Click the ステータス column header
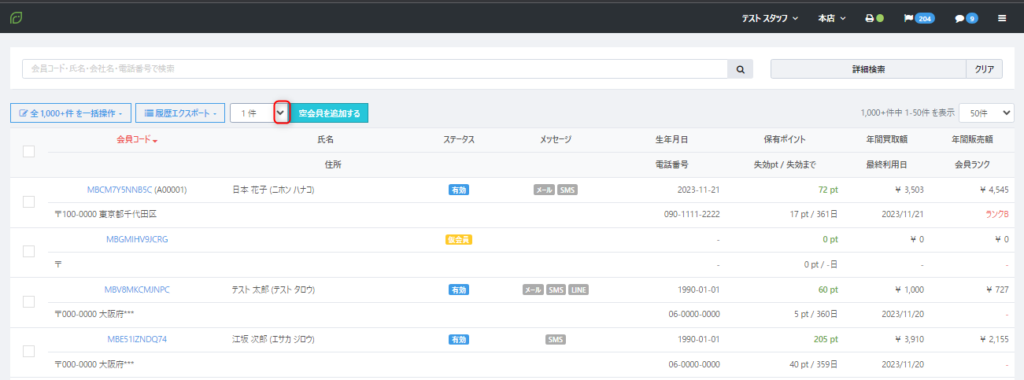 [458, 140]
